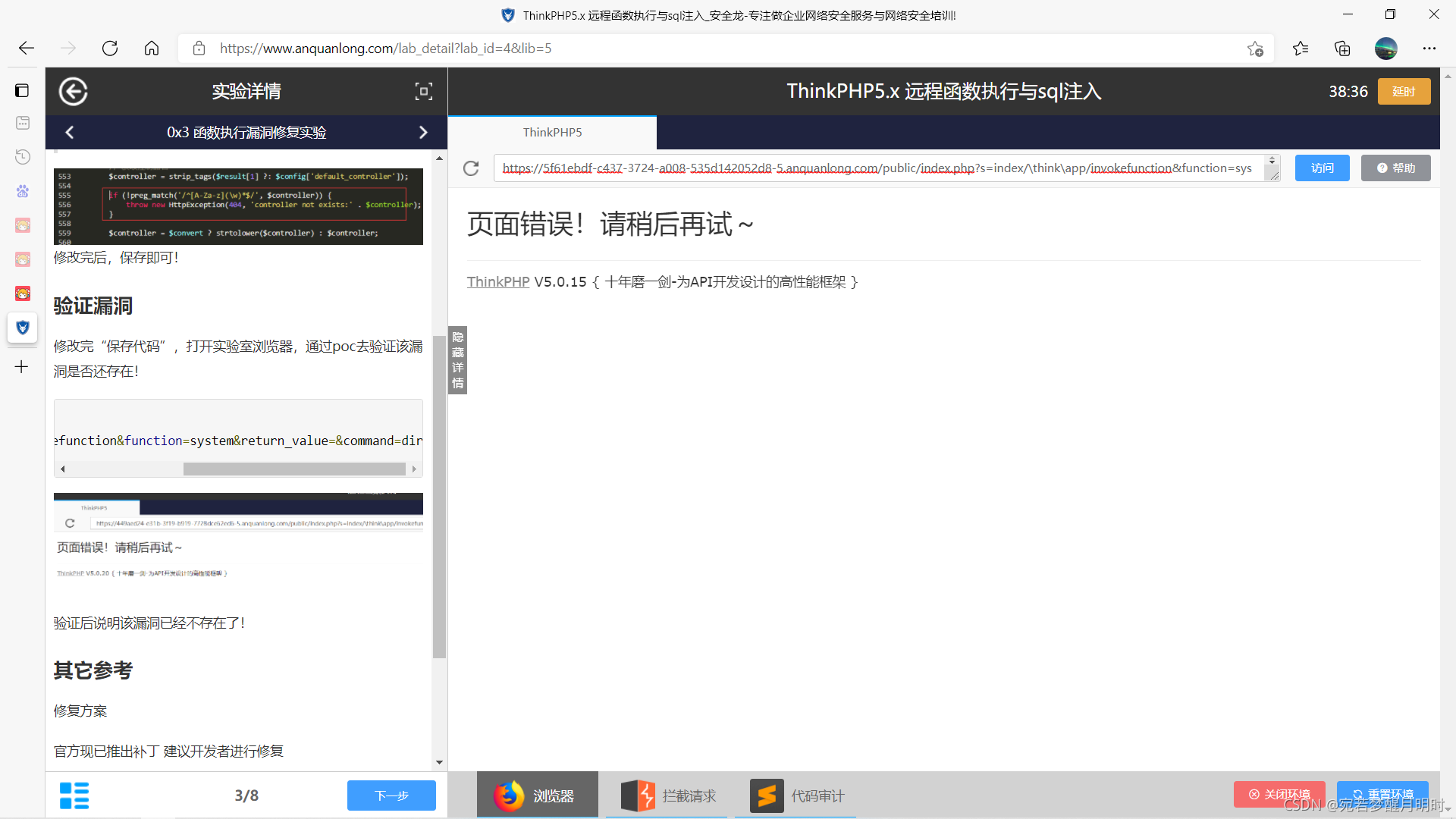Open the code editor screenshot thumbnail

pyautogui.click(x=238, y=206)
